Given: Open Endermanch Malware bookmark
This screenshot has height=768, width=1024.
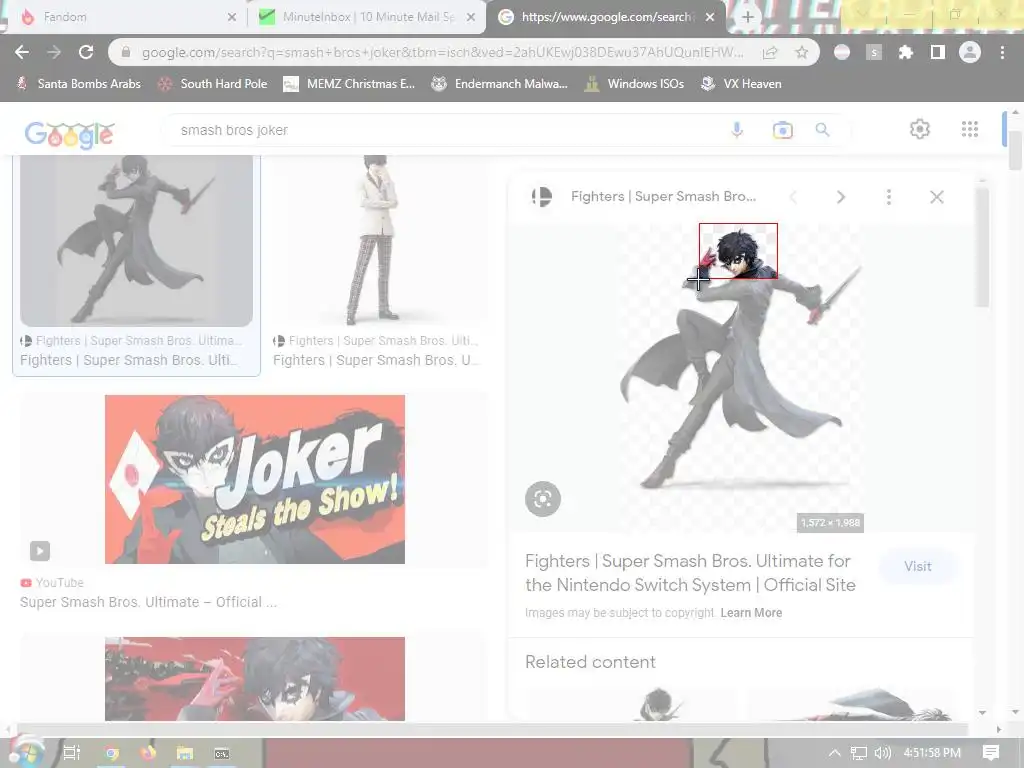Looking at the screenshot, I should pos(500,84).
